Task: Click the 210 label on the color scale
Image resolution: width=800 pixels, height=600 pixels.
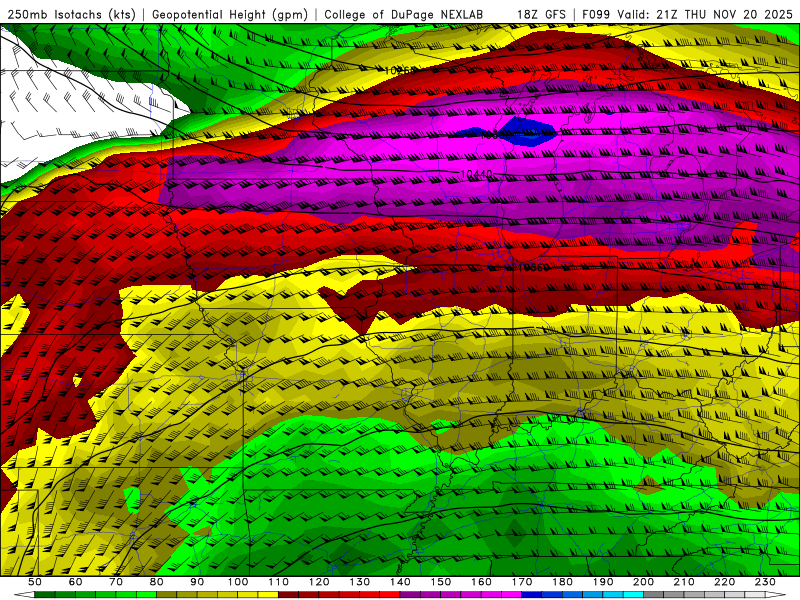Action: click(x=684, y=582)
